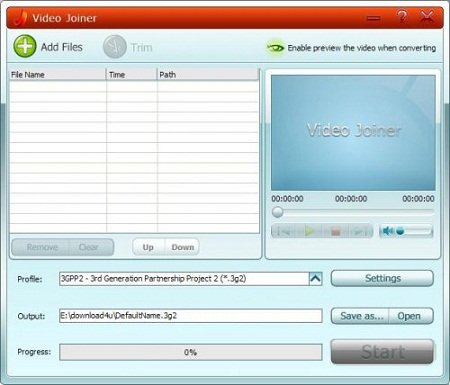Image resolution: width=450 pixels, height=385 pixels.
Task: Play the video preview
Action: (310, 231)
